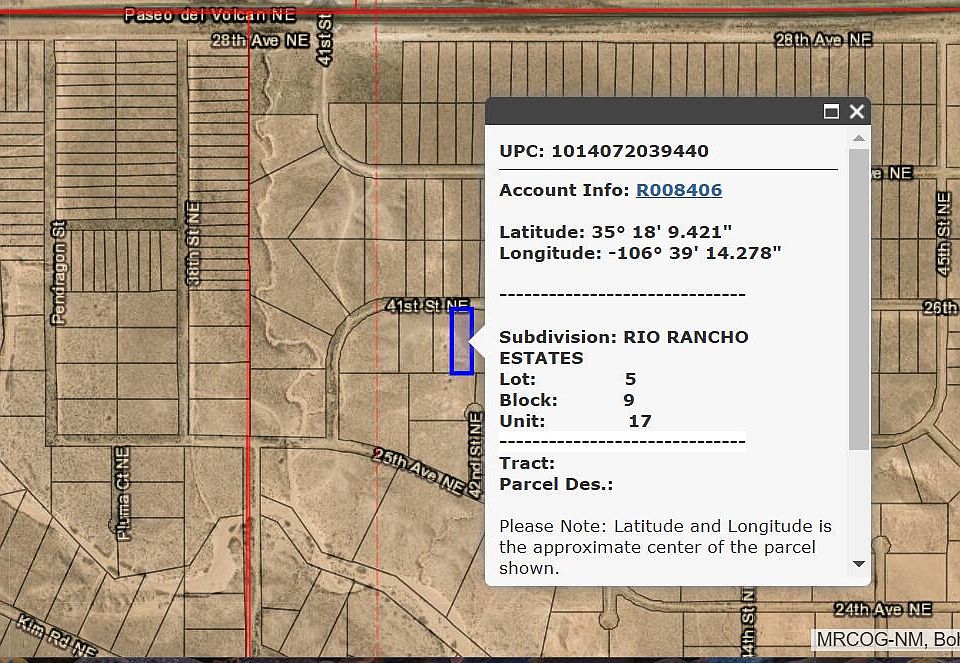
Task: Click the Block value 9
Action: pyautogui.click(x=629, y=400)
